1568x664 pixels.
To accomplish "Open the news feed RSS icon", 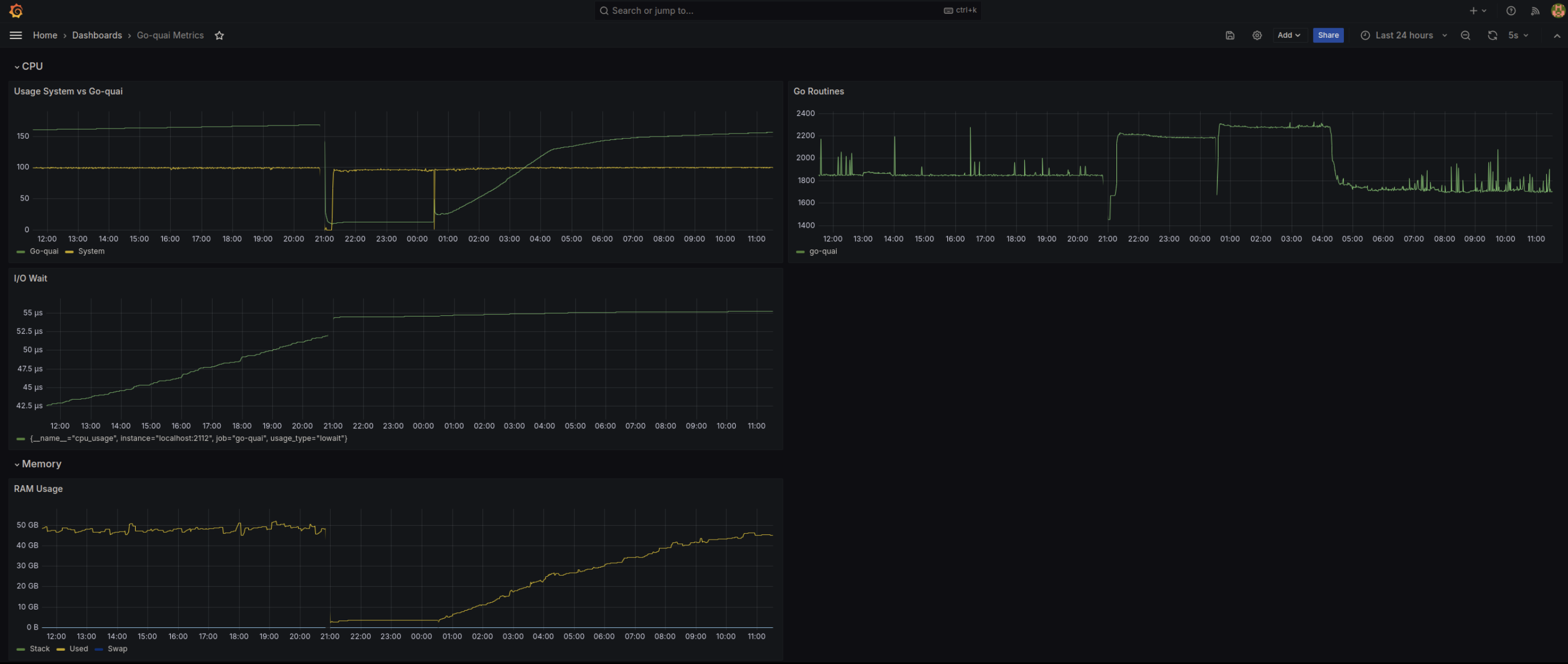I will [x=1535, y=10].
